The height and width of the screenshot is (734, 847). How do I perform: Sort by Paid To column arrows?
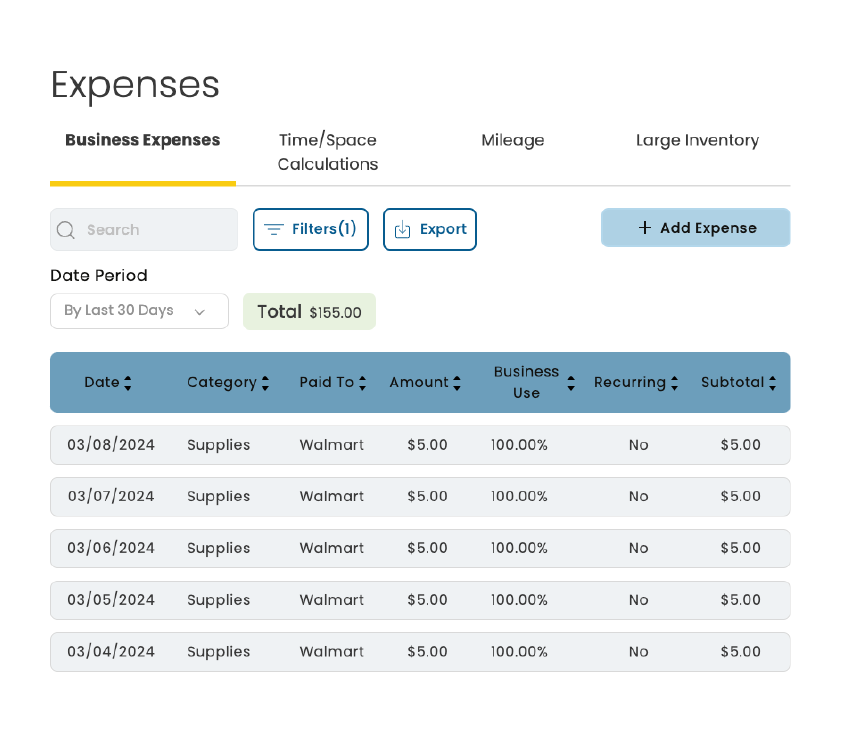(x=362, y=383)
